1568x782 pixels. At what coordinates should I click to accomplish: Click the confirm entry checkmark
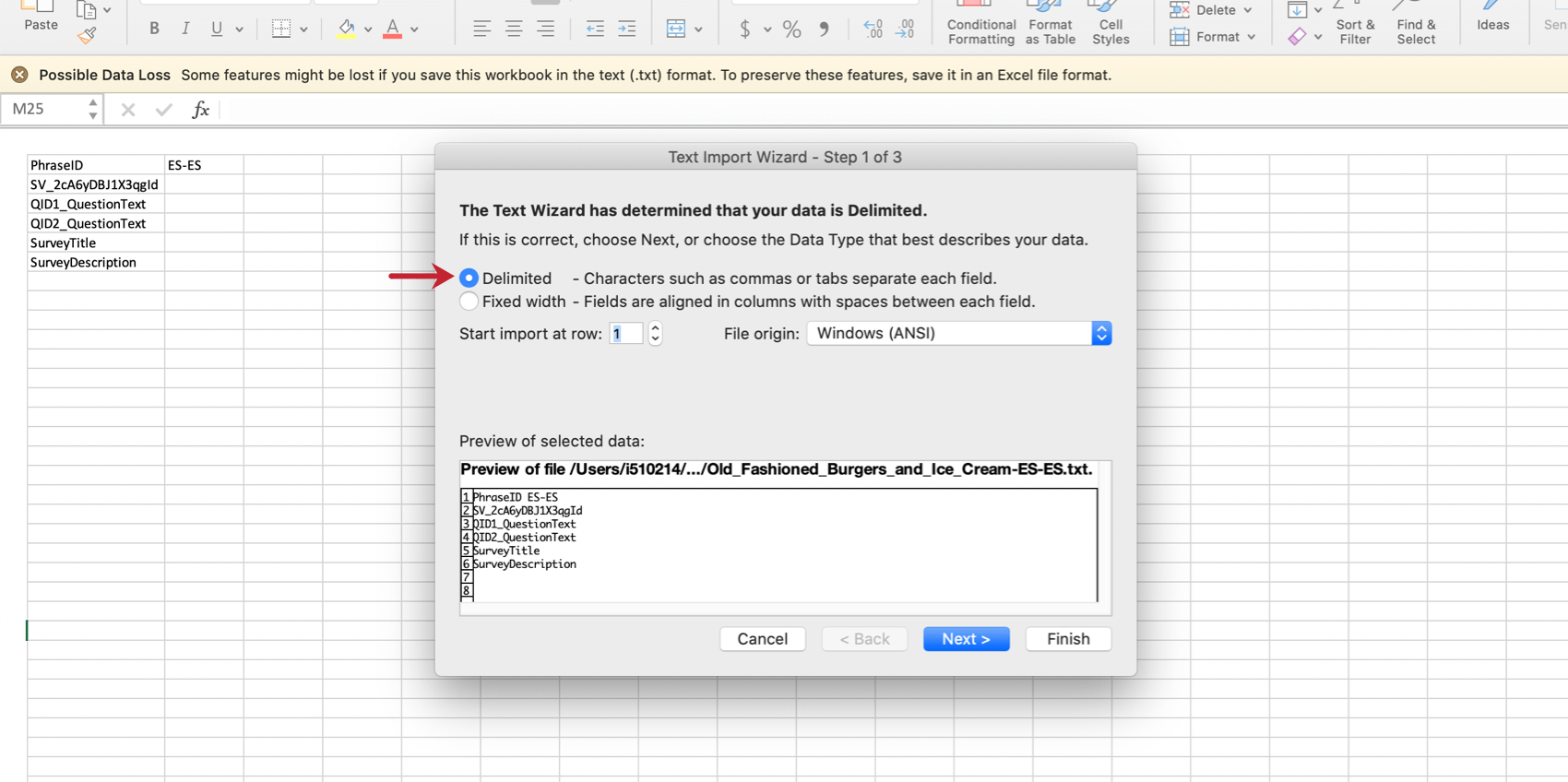pyautogui.click(x=164, y=110)
